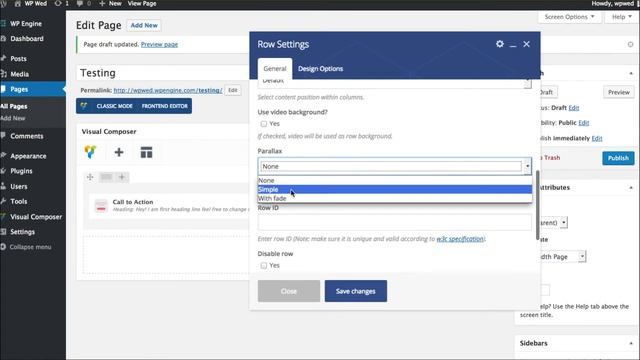640x360 pixels.
Task: Click the Testing page title field
Action: pos(162,73)
